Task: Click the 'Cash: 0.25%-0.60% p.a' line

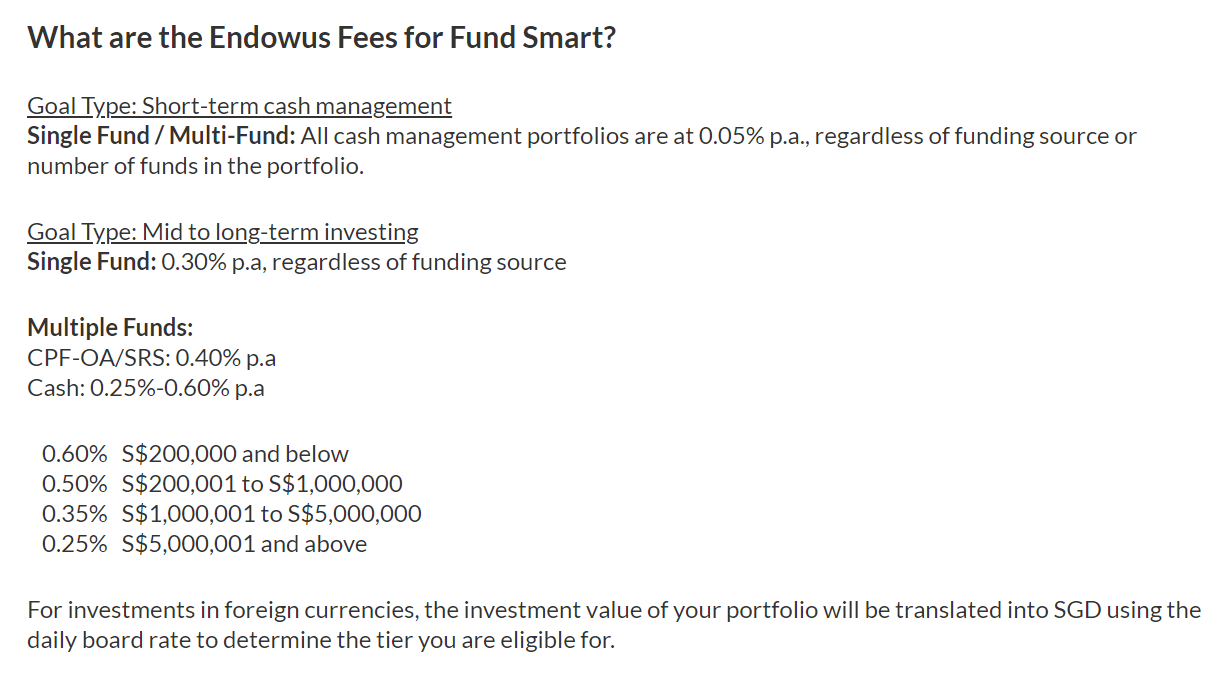Action: click(146, 388)
